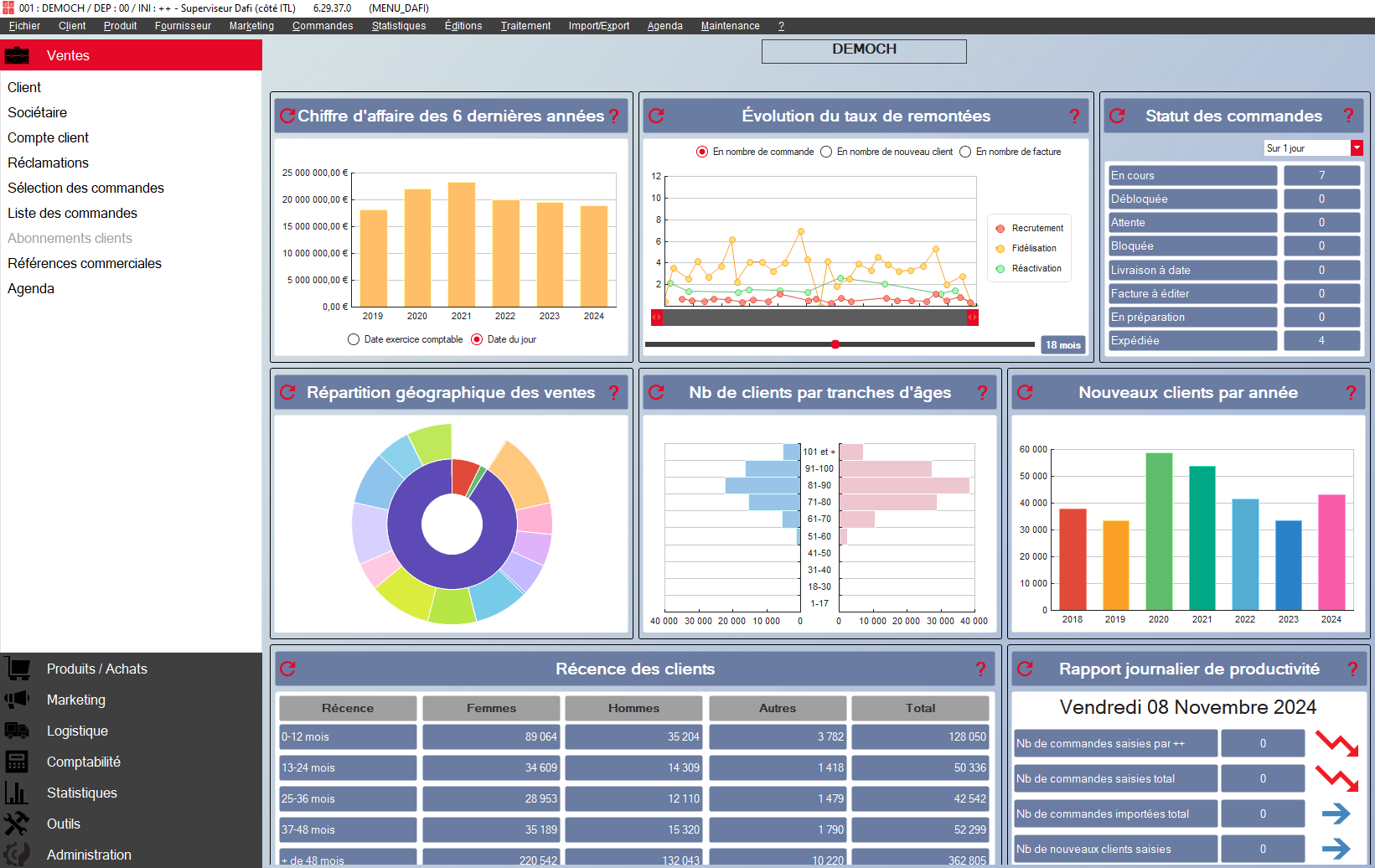Image resolution: width=1375 pixels, height=868 pixels.
Task: Refresh Répartition géographique des ventes
Action: click(x=287, y=393)
